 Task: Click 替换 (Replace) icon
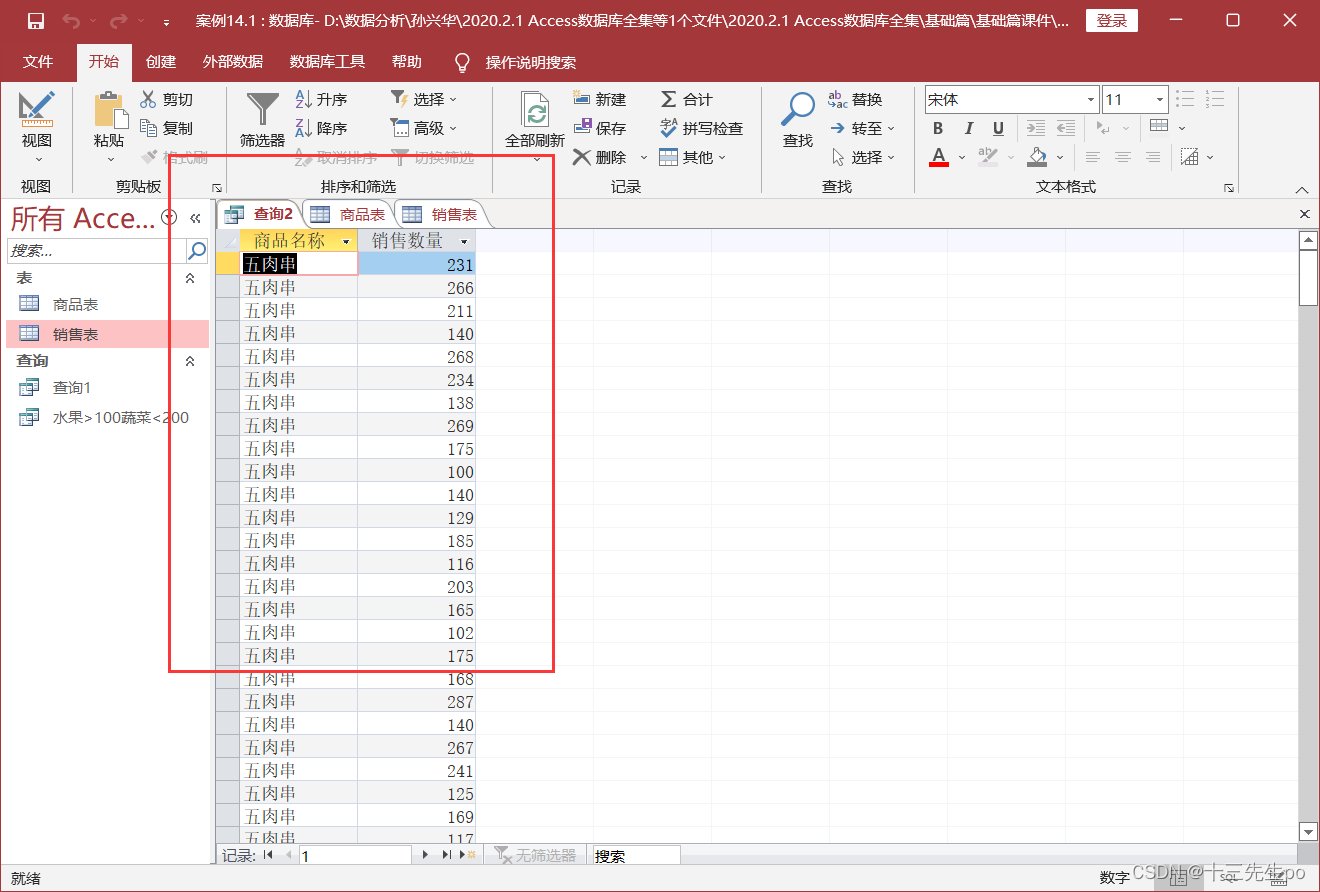pyautogui.click(x=838, y=99)
